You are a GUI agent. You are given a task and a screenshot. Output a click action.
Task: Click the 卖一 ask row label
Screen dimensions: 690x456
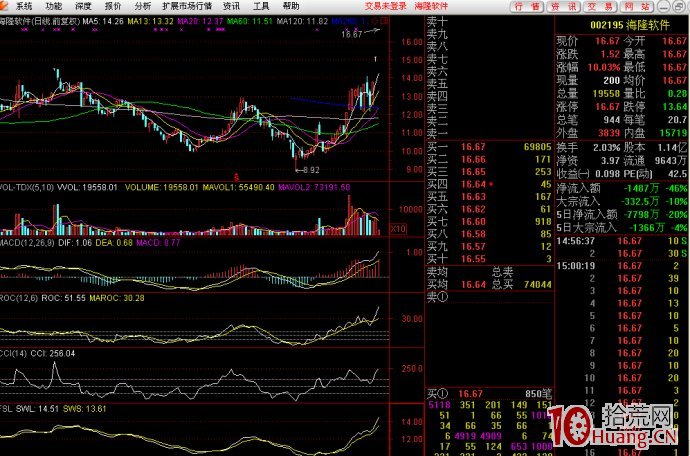click(x=437, y=132)
